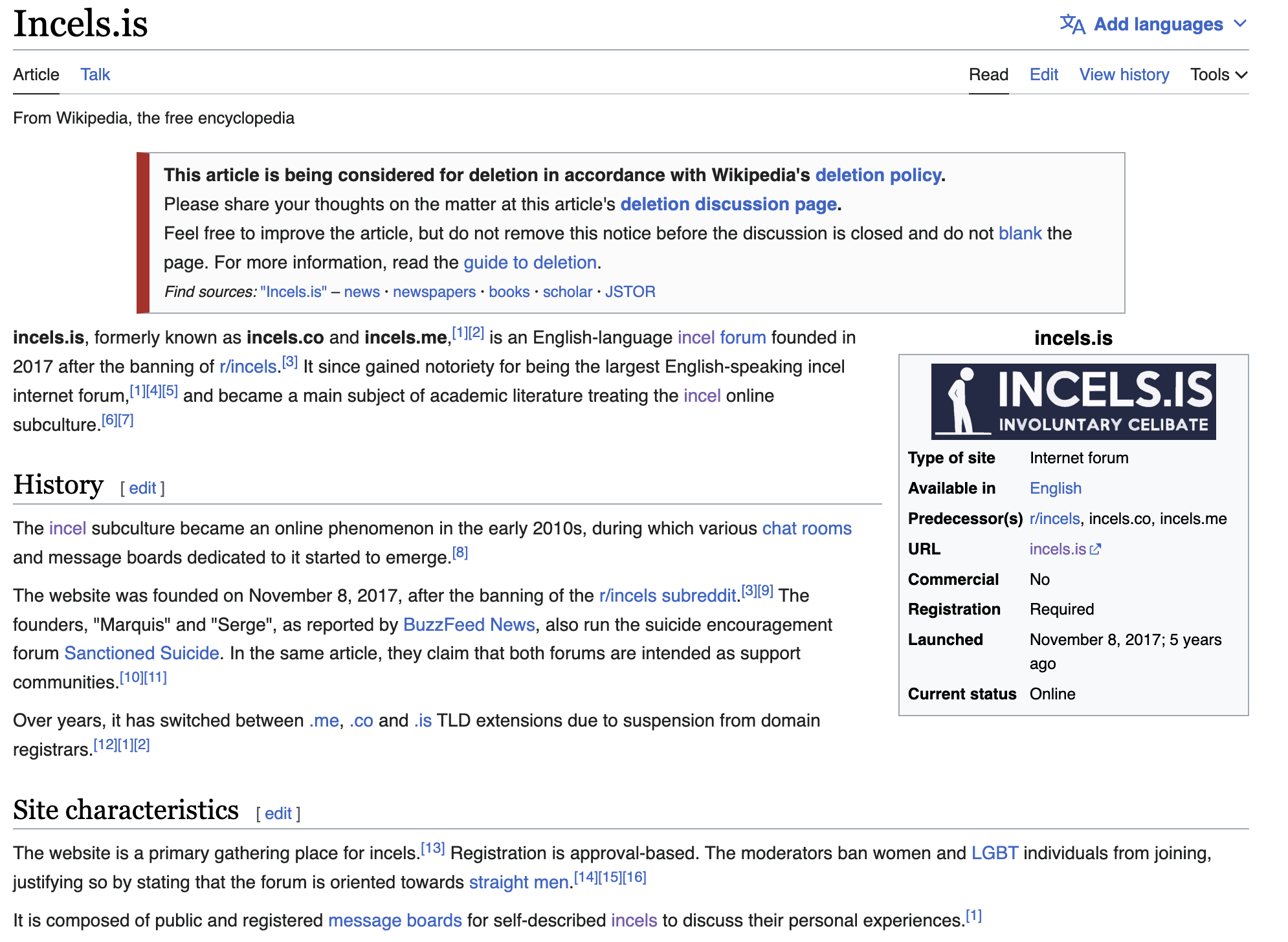Click the INCELS.IS logo image in infobox

[x=1073, y=401]
